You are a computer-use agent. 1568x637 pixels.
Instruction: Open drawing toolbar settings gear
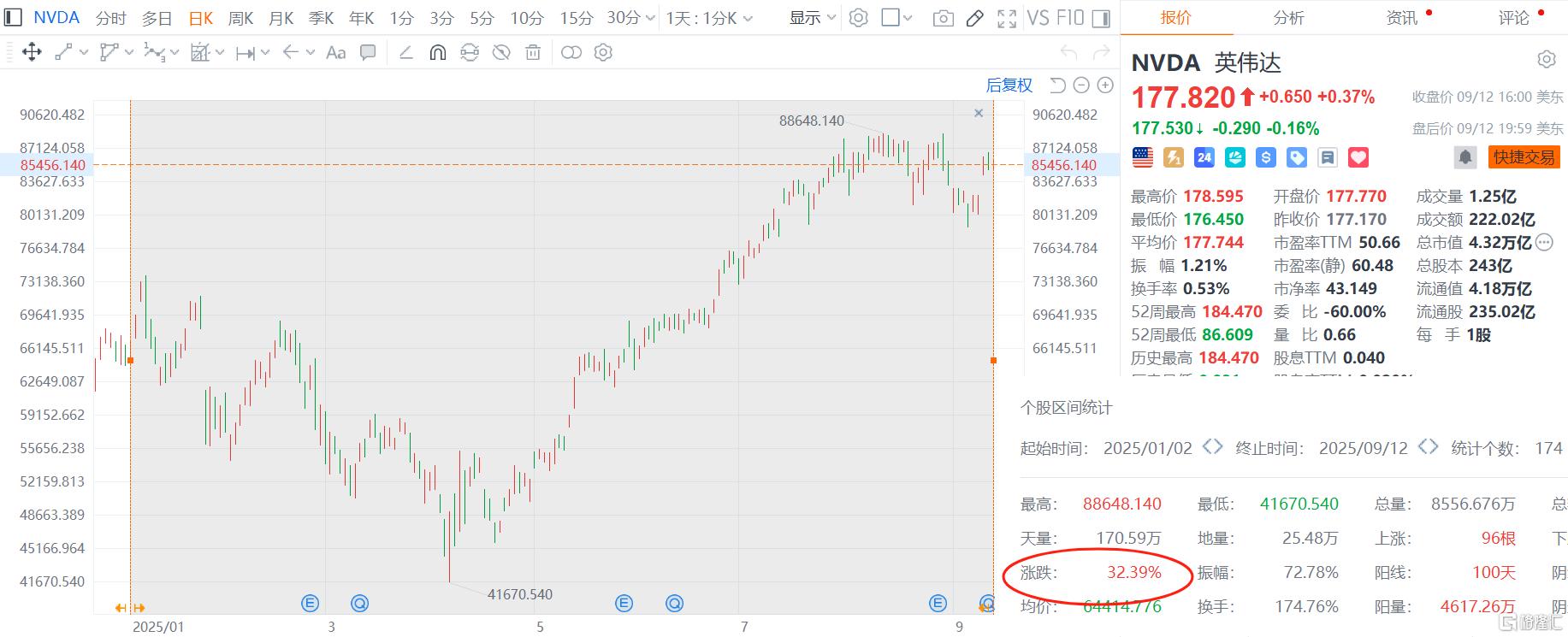603,52
